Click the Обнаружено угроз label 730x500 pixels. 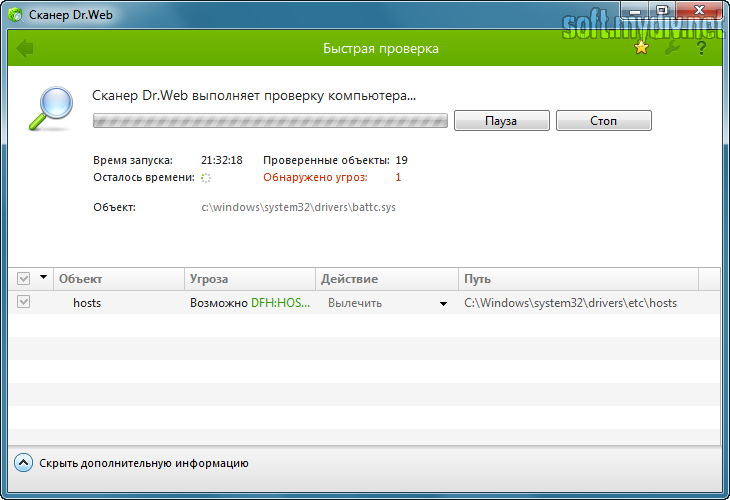coord(315,177)
